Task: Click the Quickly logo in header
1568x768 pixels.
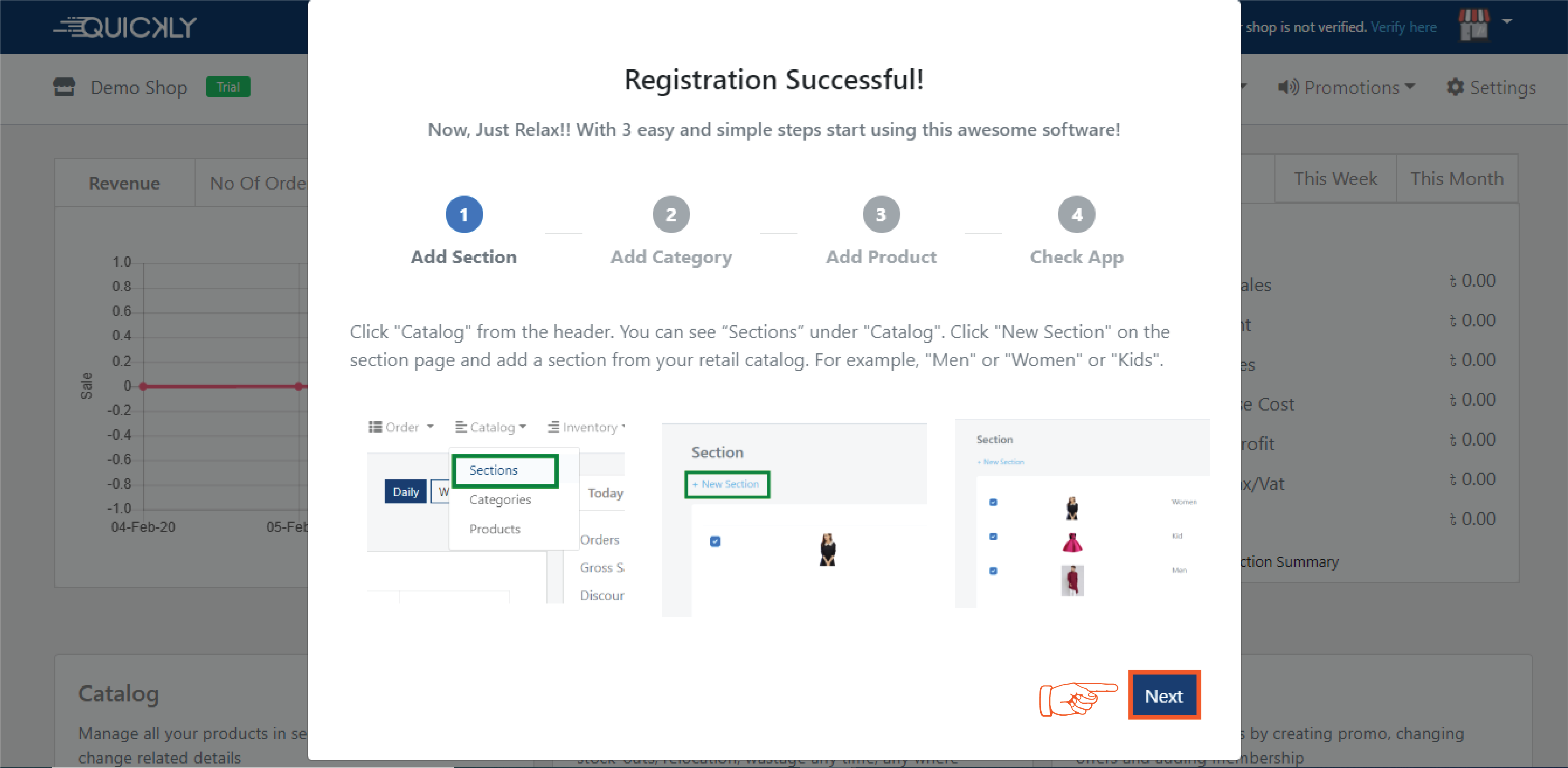Action: [125, 27]
